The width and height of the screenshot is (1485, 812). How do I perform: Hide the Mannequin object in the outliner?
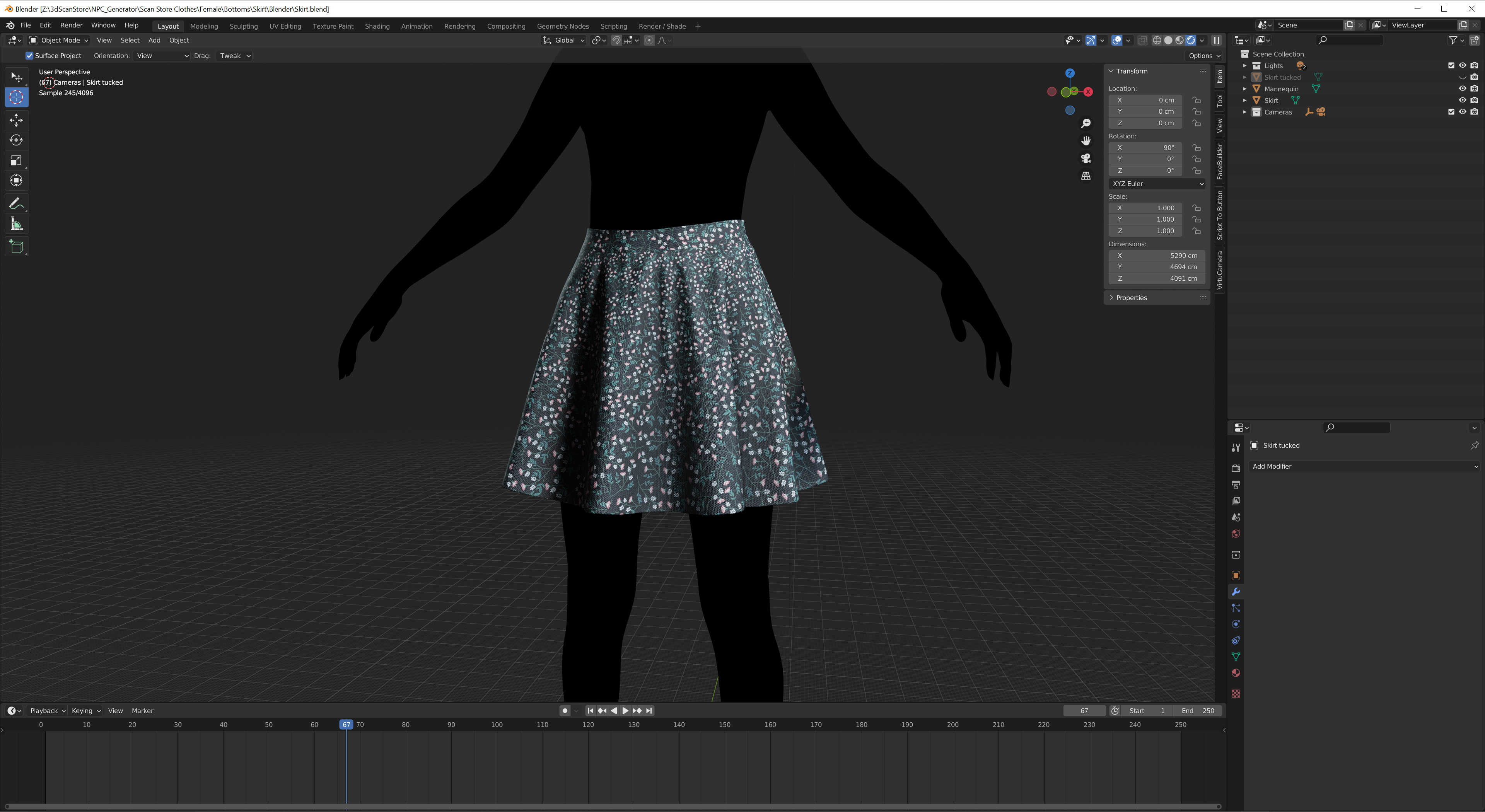[x=1462, y=88]
